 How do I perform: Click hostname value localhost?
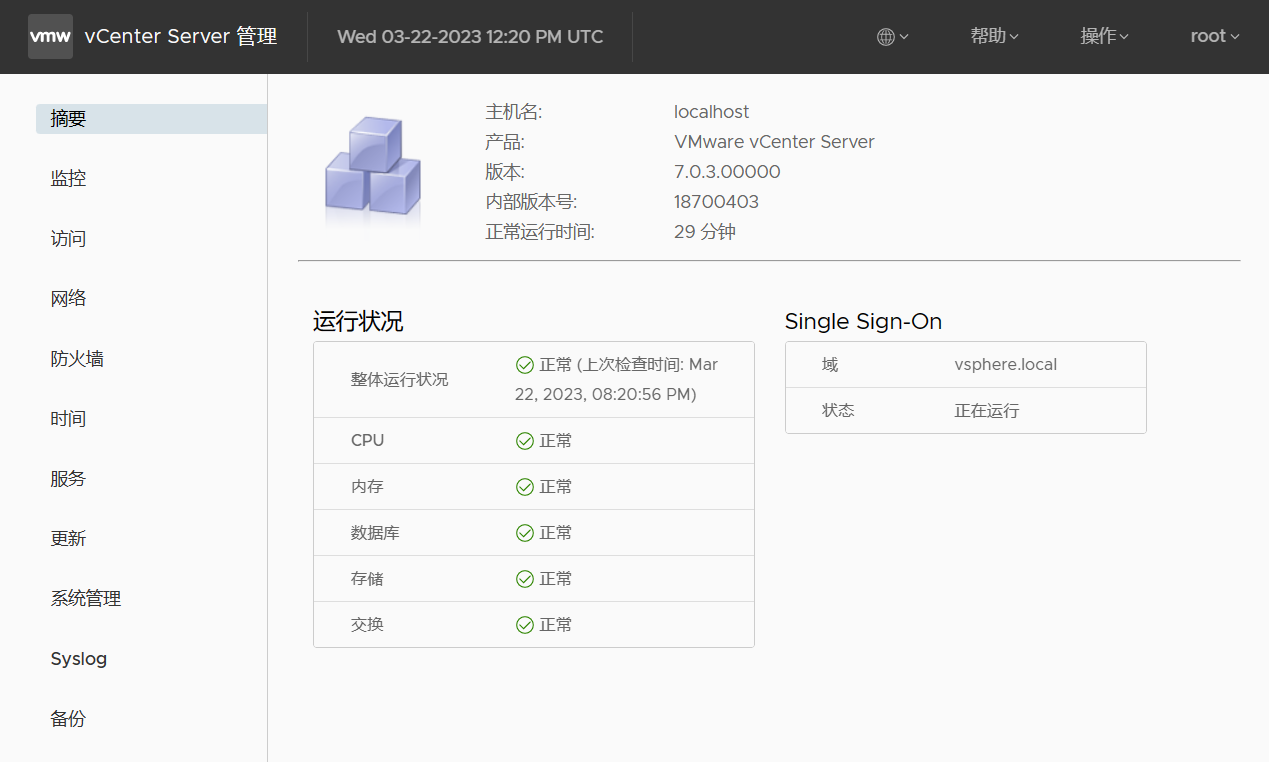click(x=711, y=112)
